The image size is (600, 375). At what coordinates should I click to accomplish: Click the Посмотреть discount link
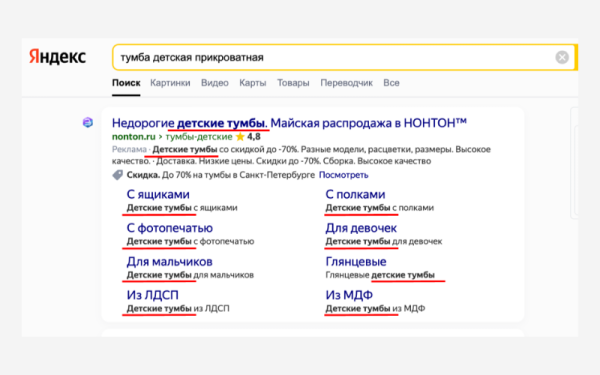pyautogui.click(x=344, y=175)
